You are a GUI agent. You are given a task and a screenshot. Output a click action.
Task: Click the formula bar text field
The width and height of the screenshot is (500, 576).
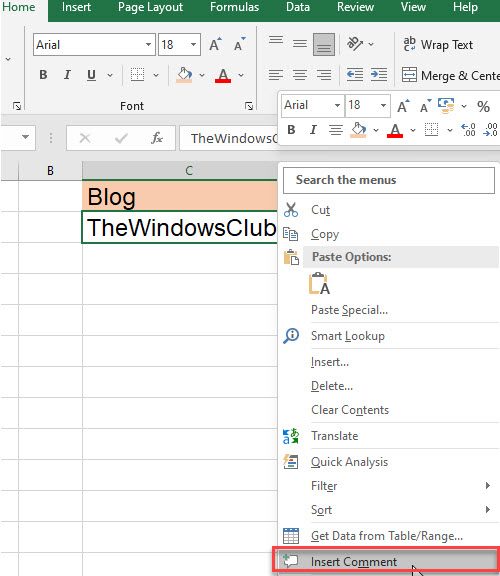tap(229, 138)
